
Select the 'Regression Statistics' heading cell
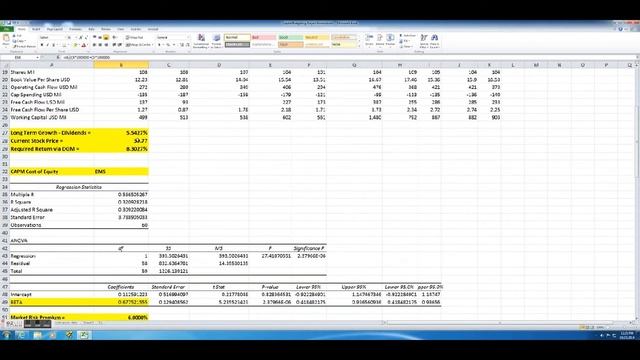click(x=79, y=187)
